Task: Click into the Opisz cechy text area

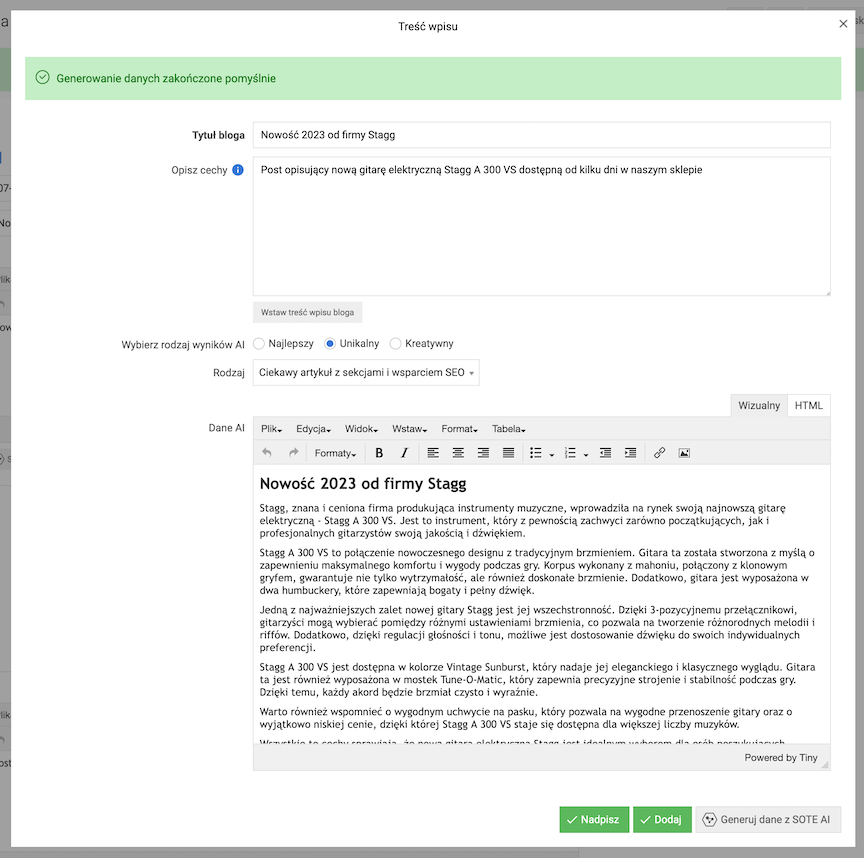Action: (542, 226)
